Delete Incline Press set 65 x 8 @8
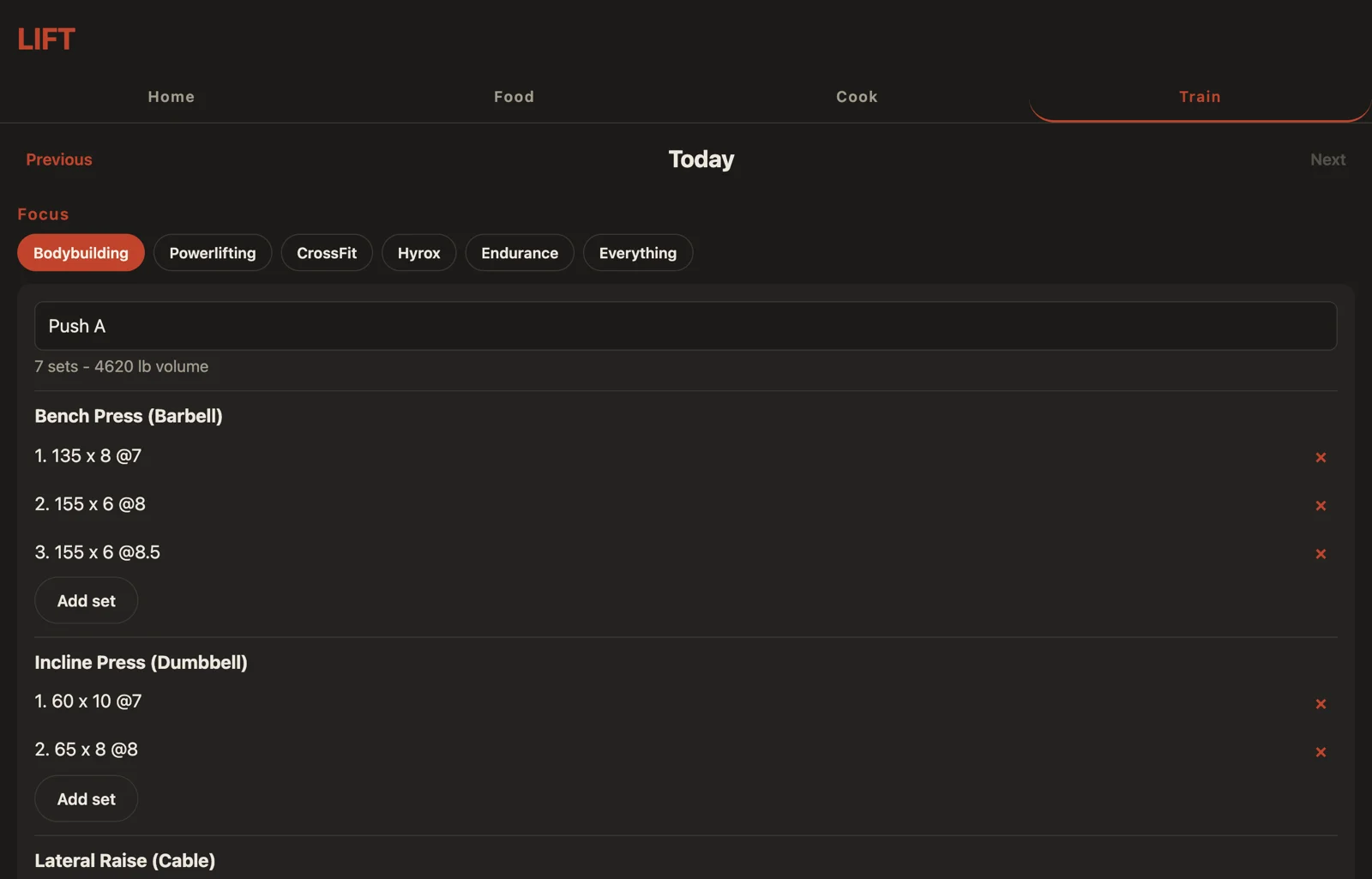 pos(1321,751)
